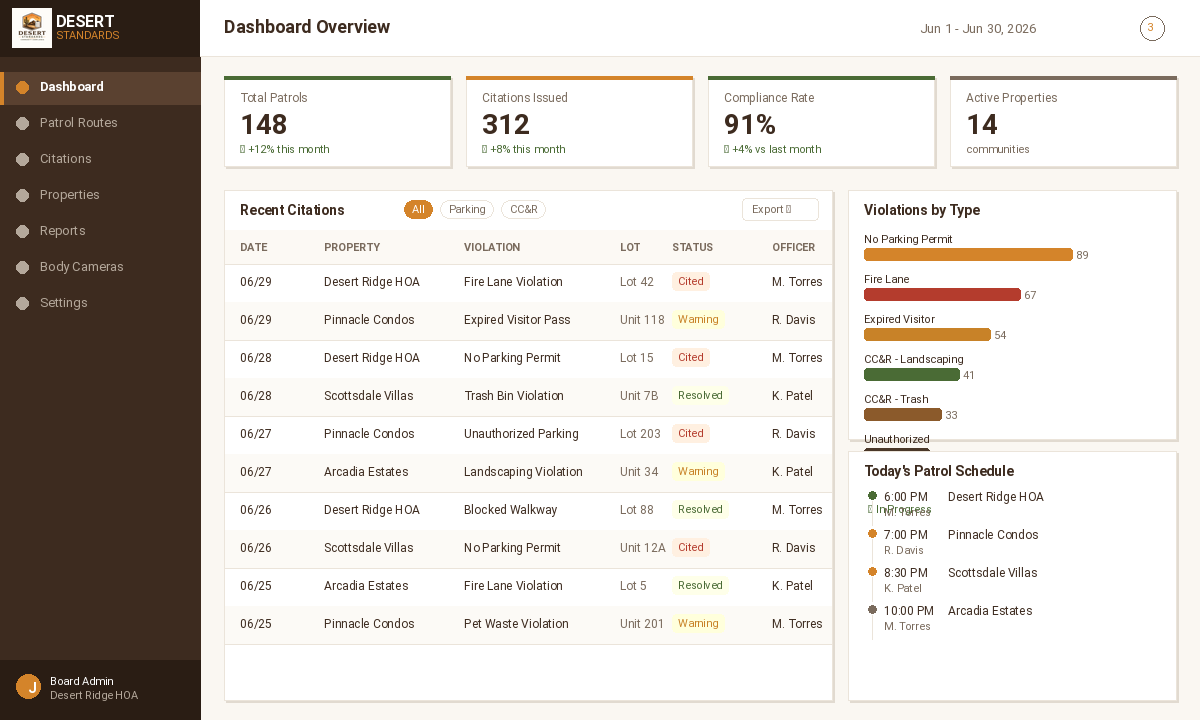Click the Expired Visitor bar (54)

coord(927,335)
